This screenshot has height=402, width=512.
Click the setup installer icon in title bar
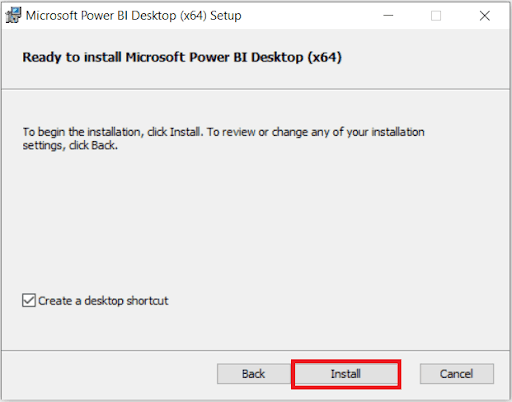13,15
